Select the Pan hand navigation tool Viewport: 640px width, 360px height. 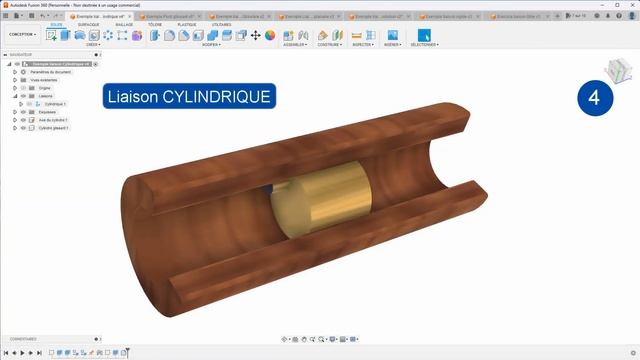(x=304, y=339)
